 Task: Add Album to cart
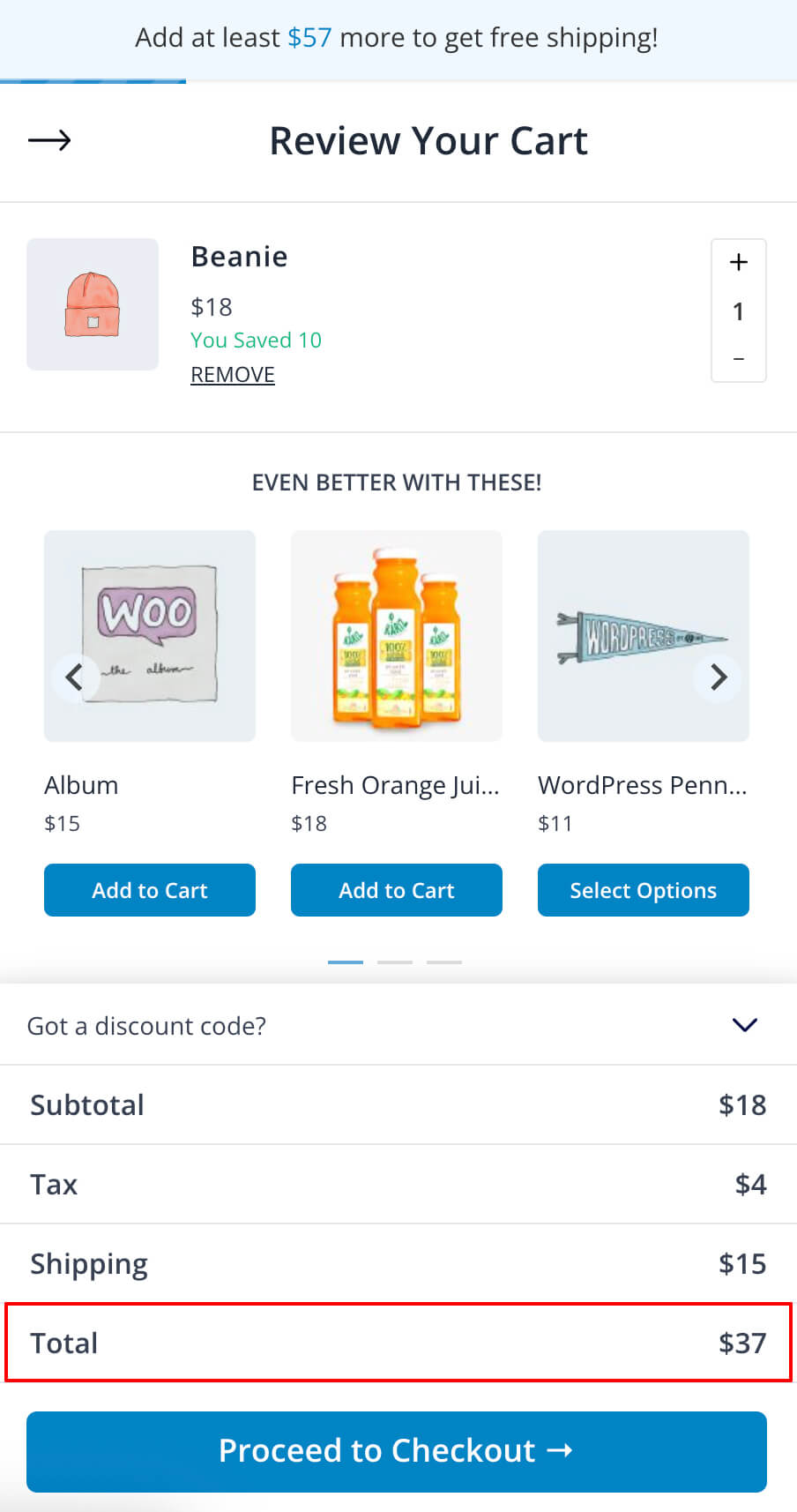click(x=150, y=890)
